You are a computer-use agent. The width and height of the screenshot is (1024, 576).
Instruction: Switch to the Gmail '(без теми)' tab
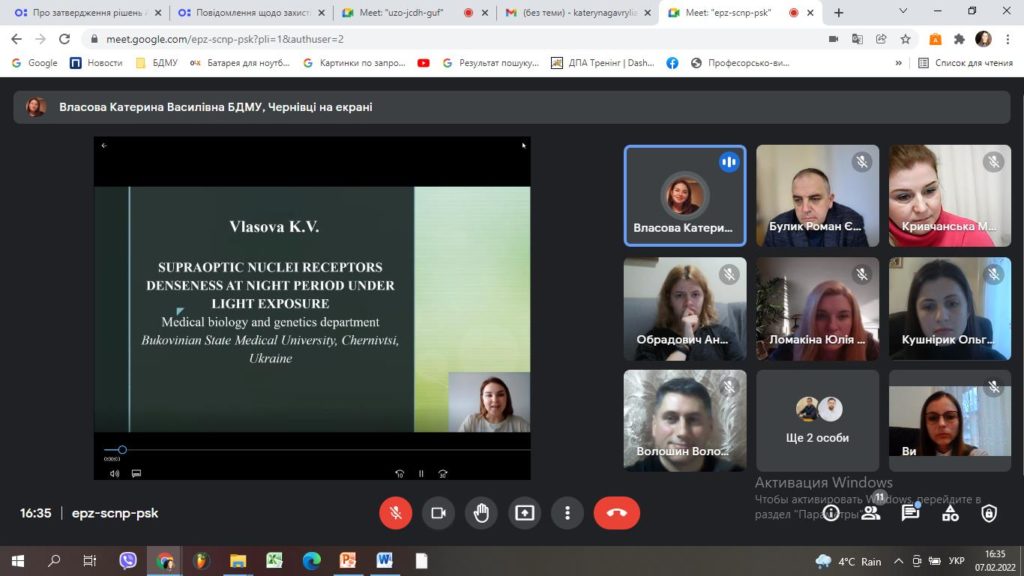(x=568, y=13)
